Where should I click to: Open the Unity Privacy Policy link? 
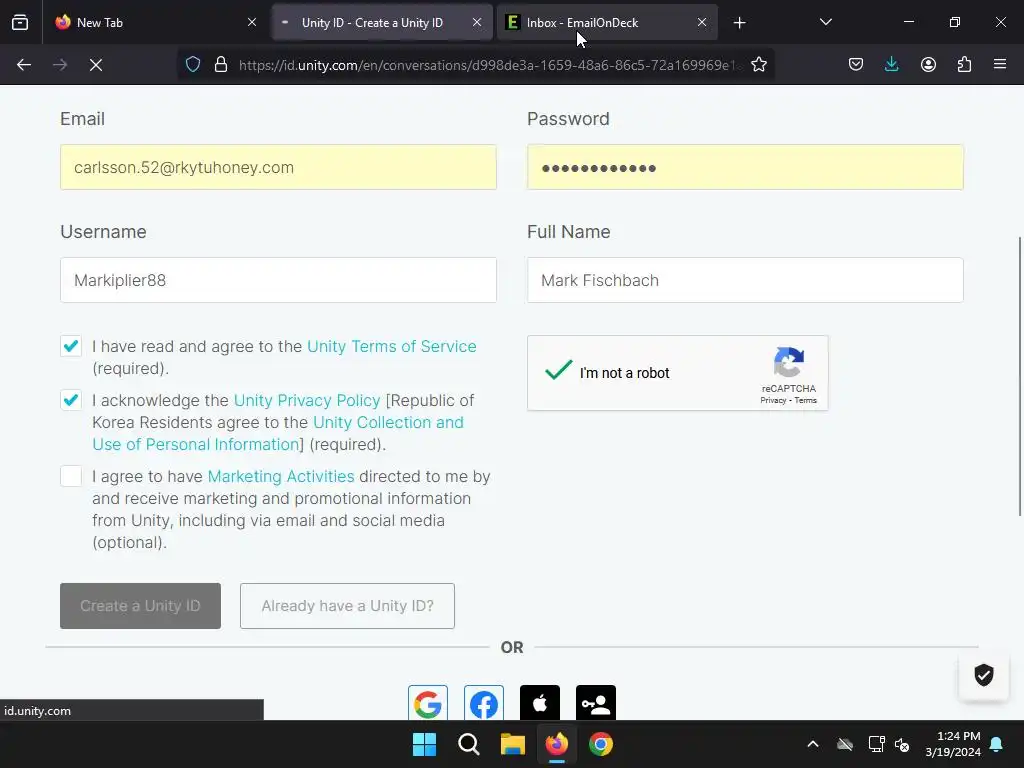307,400
